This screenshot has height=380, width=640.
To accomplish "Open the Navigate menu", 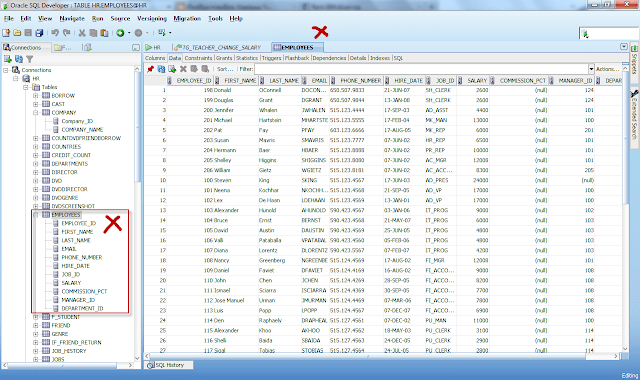I will point(72,18).
